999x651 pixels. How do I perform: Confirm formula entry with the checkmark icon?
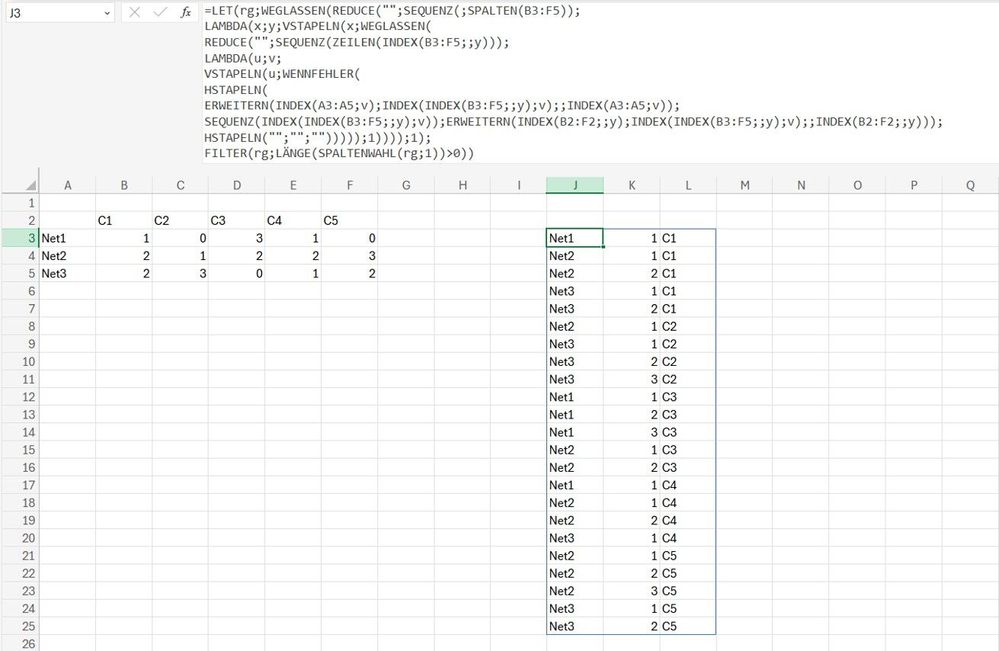(159, 13)
